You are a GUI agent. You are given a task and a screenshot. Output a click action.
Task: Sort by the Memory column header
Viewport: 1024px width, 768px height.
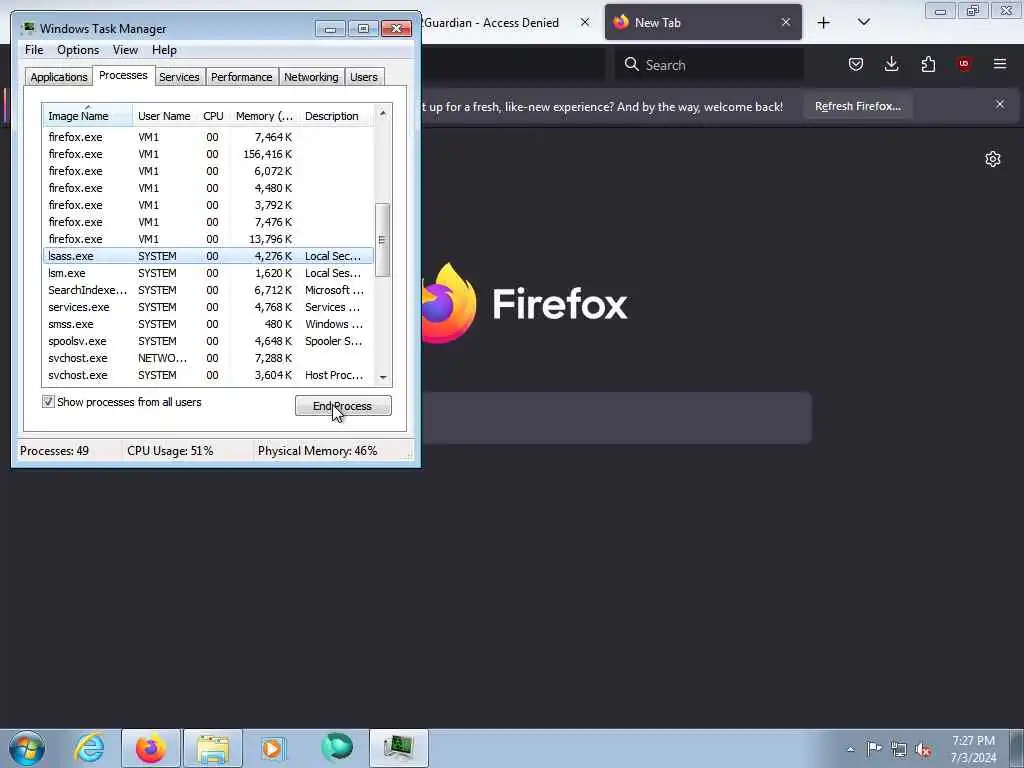[264, 116]
